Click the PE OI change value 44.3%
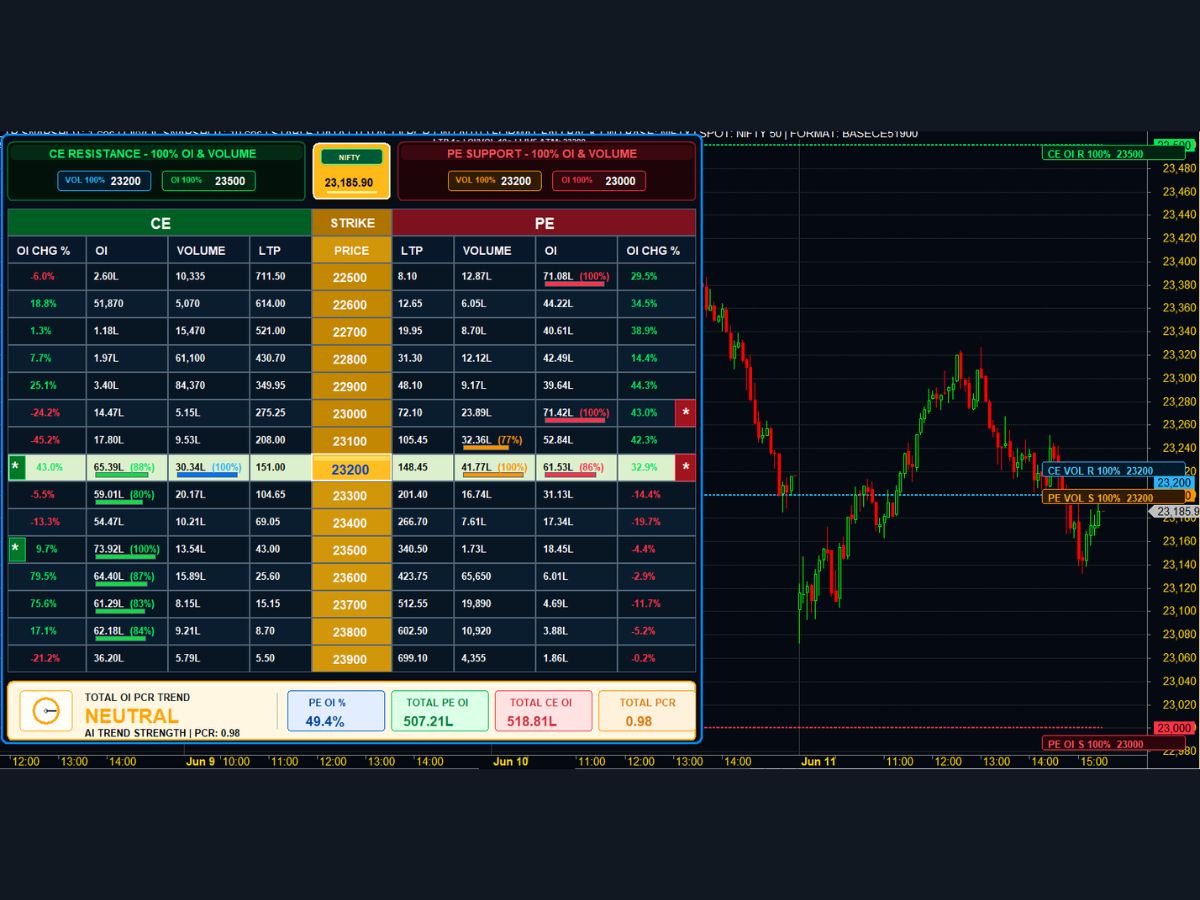Image resolution: width=1200 pixels, height=900 pixels. coord(645,385)
